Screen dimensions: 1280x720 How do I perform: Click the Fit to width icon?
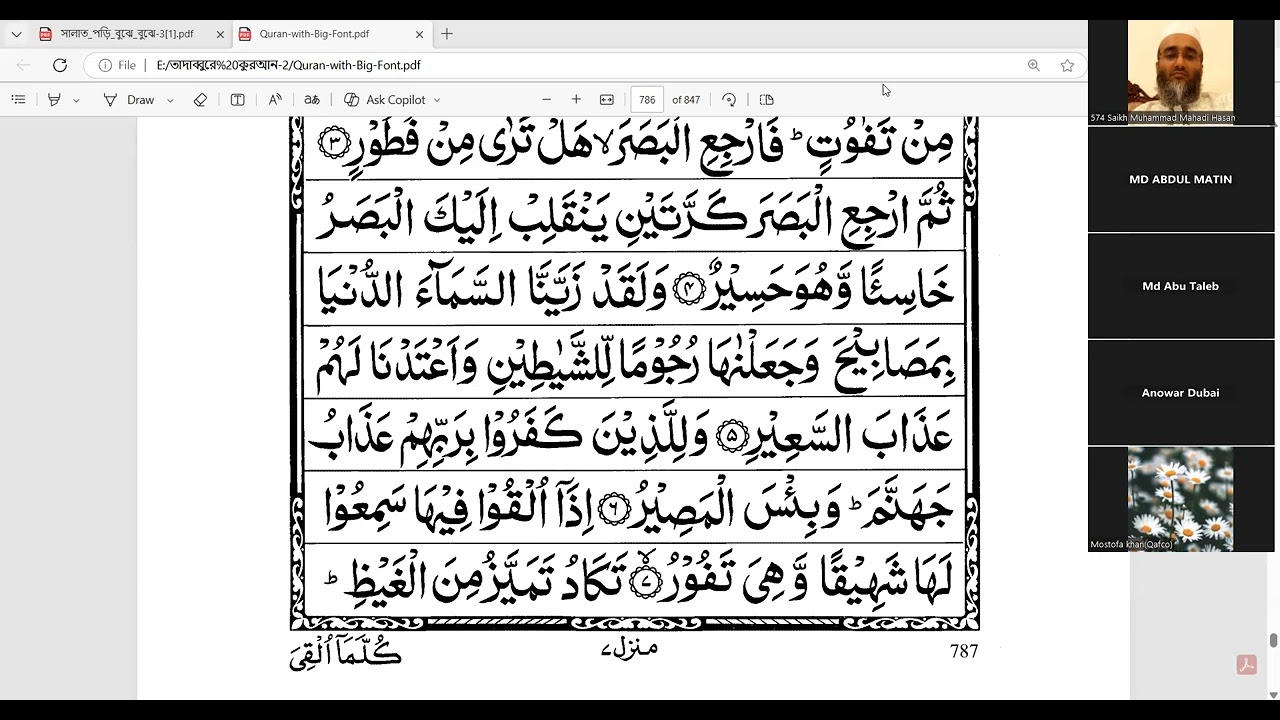606,100
